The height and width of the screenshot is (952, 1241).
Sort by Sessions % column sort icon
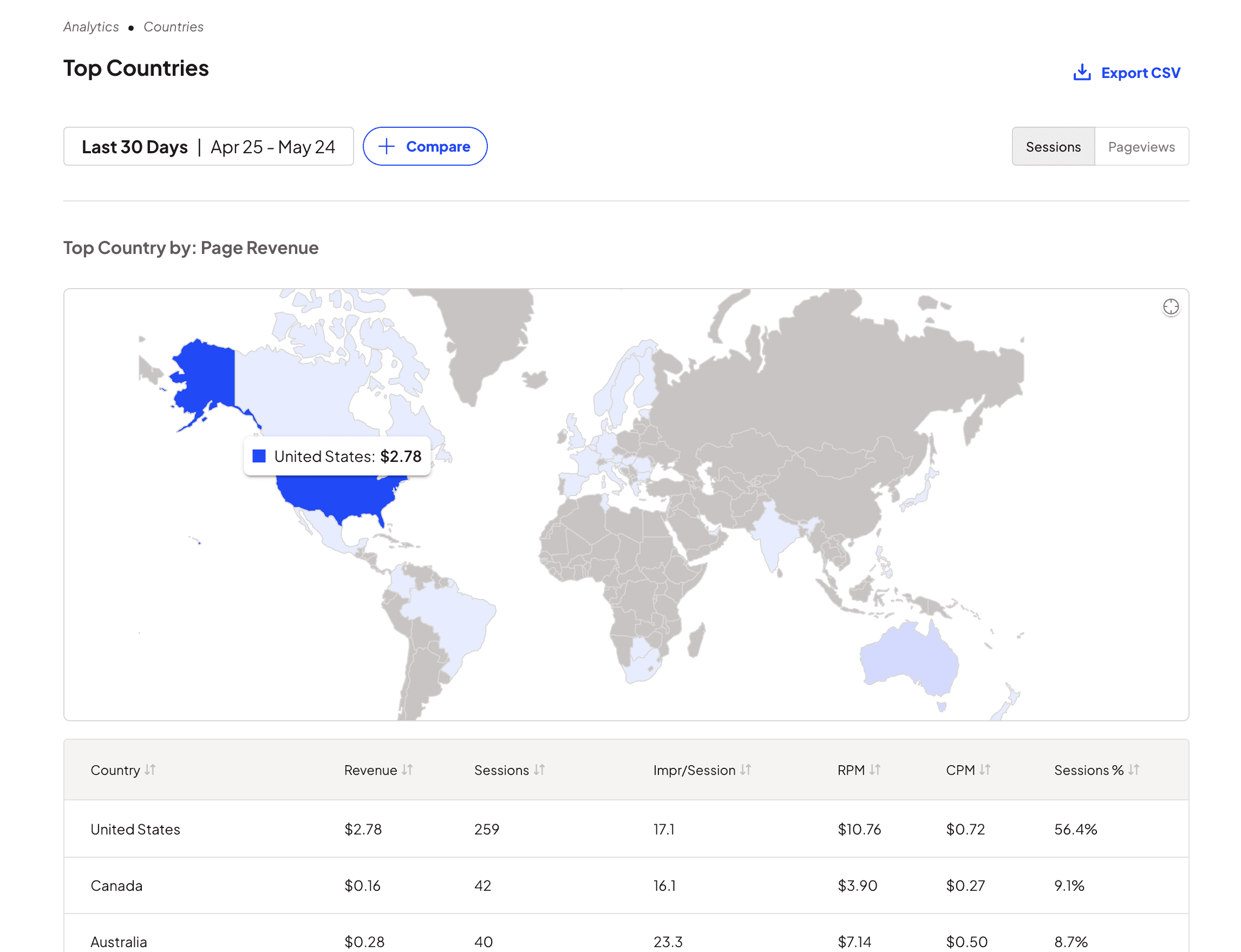tap(1133, 770)
